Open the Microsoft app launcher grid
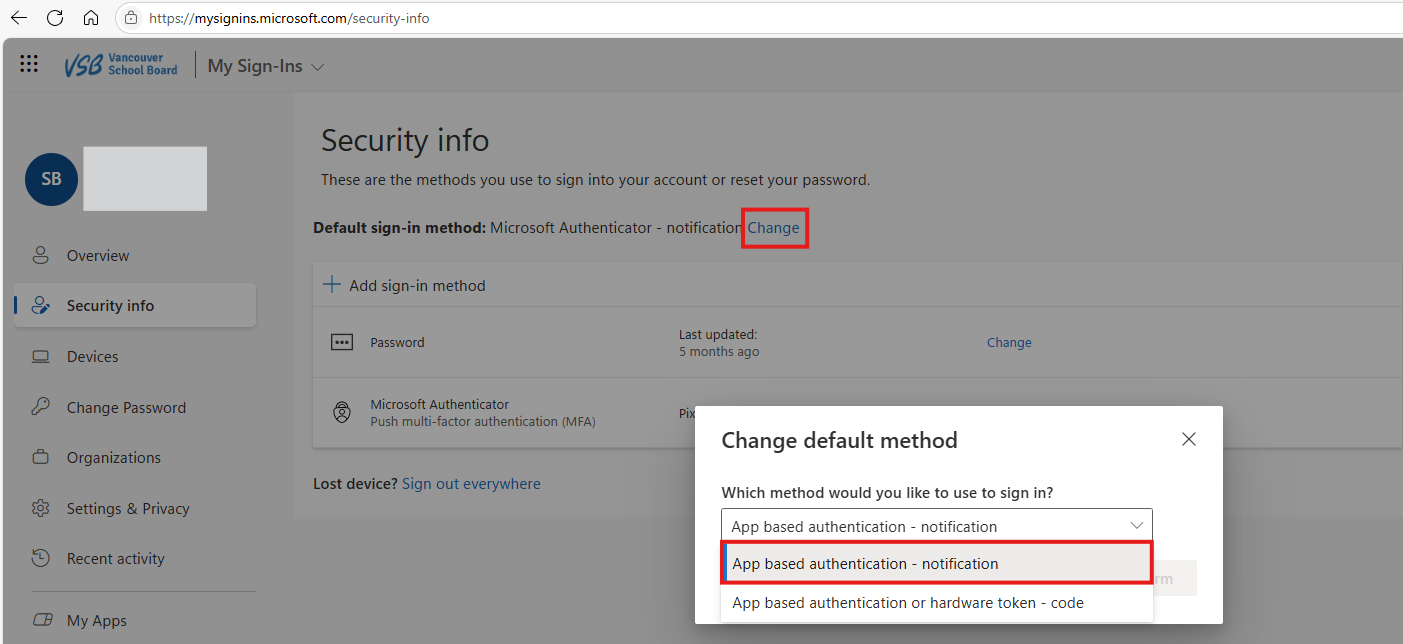 [x=29, y=65]
